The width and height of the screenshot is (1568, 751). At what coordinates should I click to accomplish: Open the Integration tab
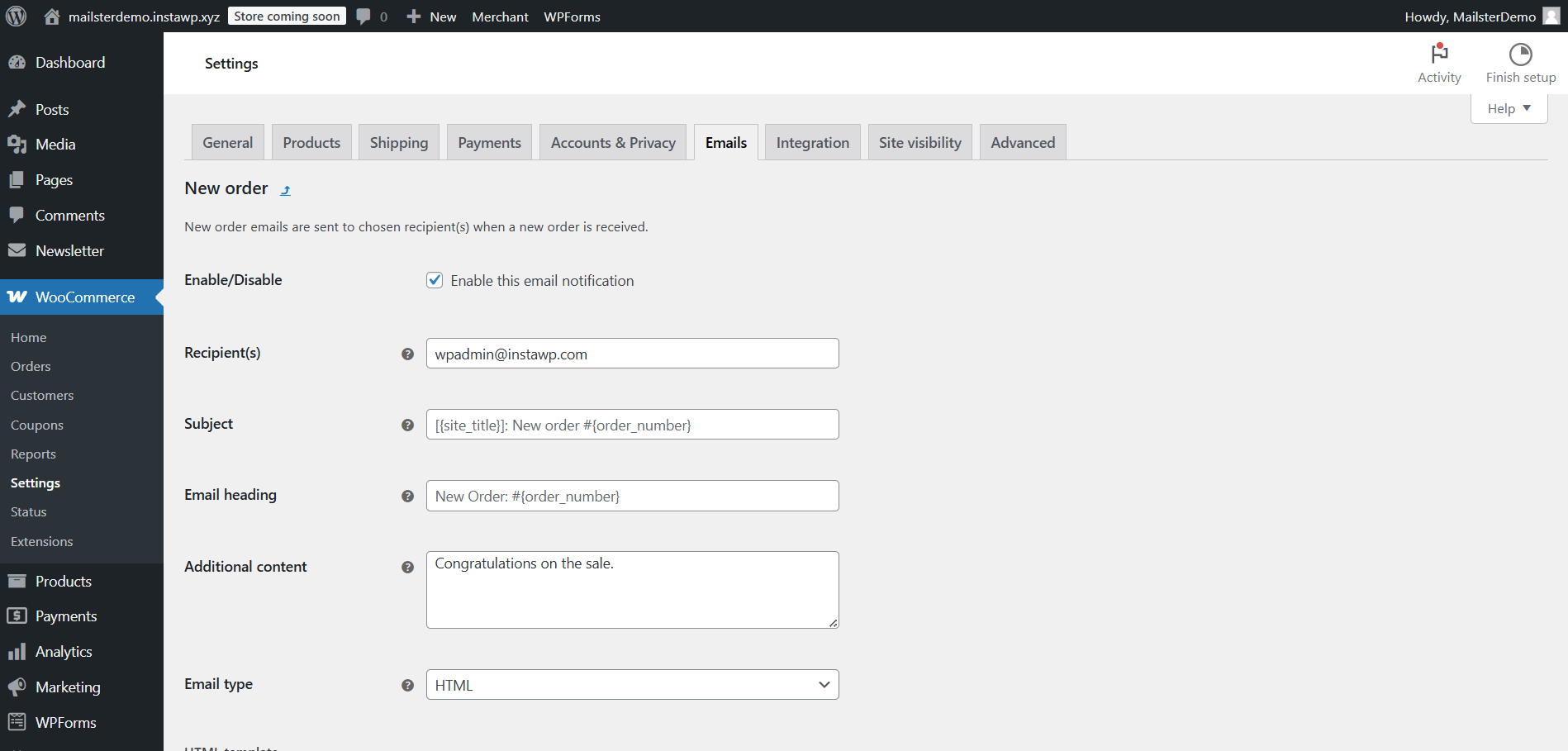click(812, 141)
